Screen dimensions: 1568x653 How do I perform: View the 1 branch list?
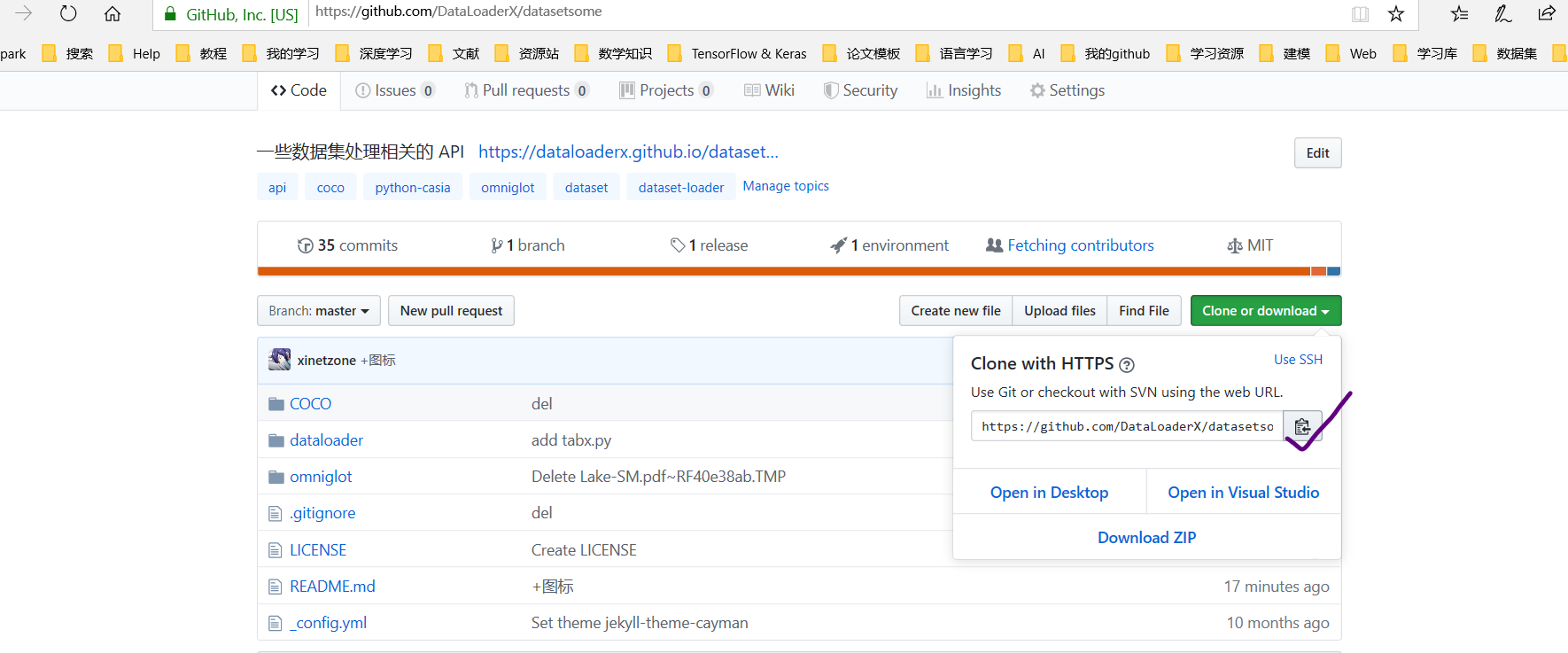click(x=528, y=245)
